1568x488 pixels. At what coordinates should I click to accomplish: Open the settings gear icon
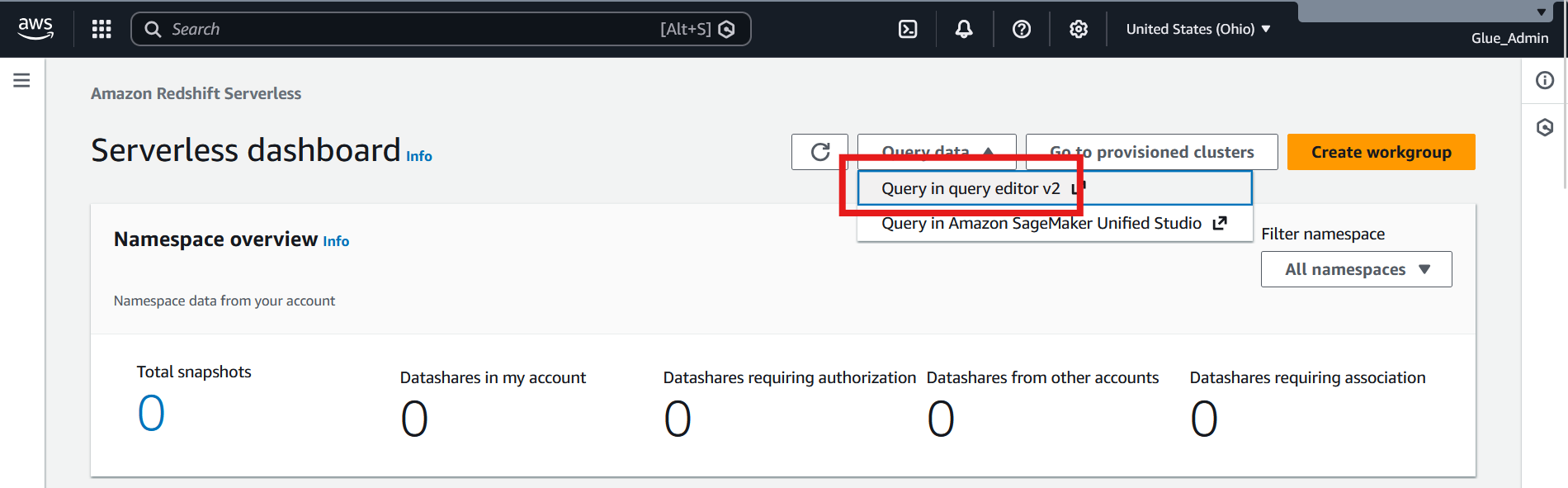click(x=1079, y=29)
